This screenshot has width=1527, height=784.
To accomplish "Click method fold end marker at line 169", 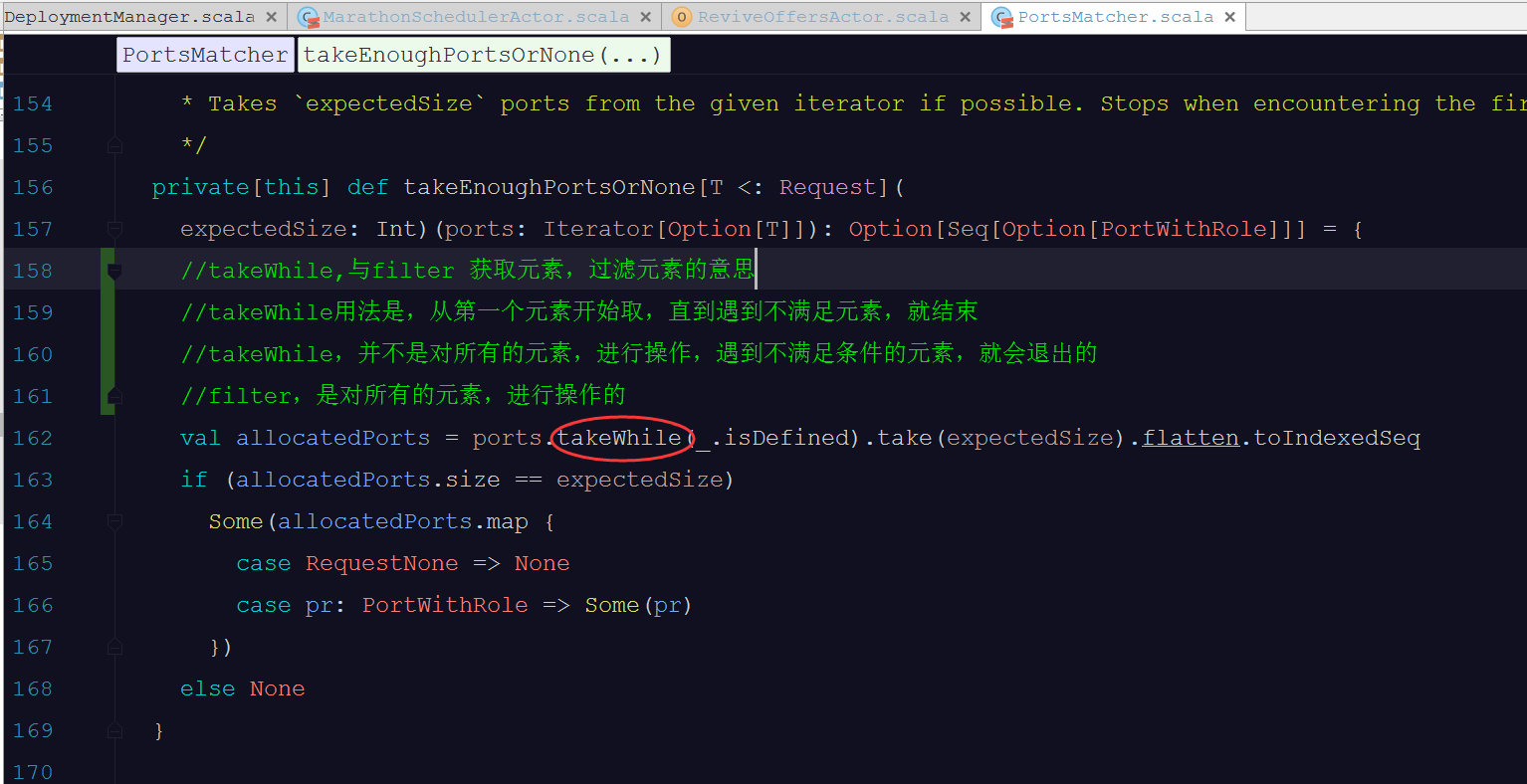I will (x=114, y=730).
